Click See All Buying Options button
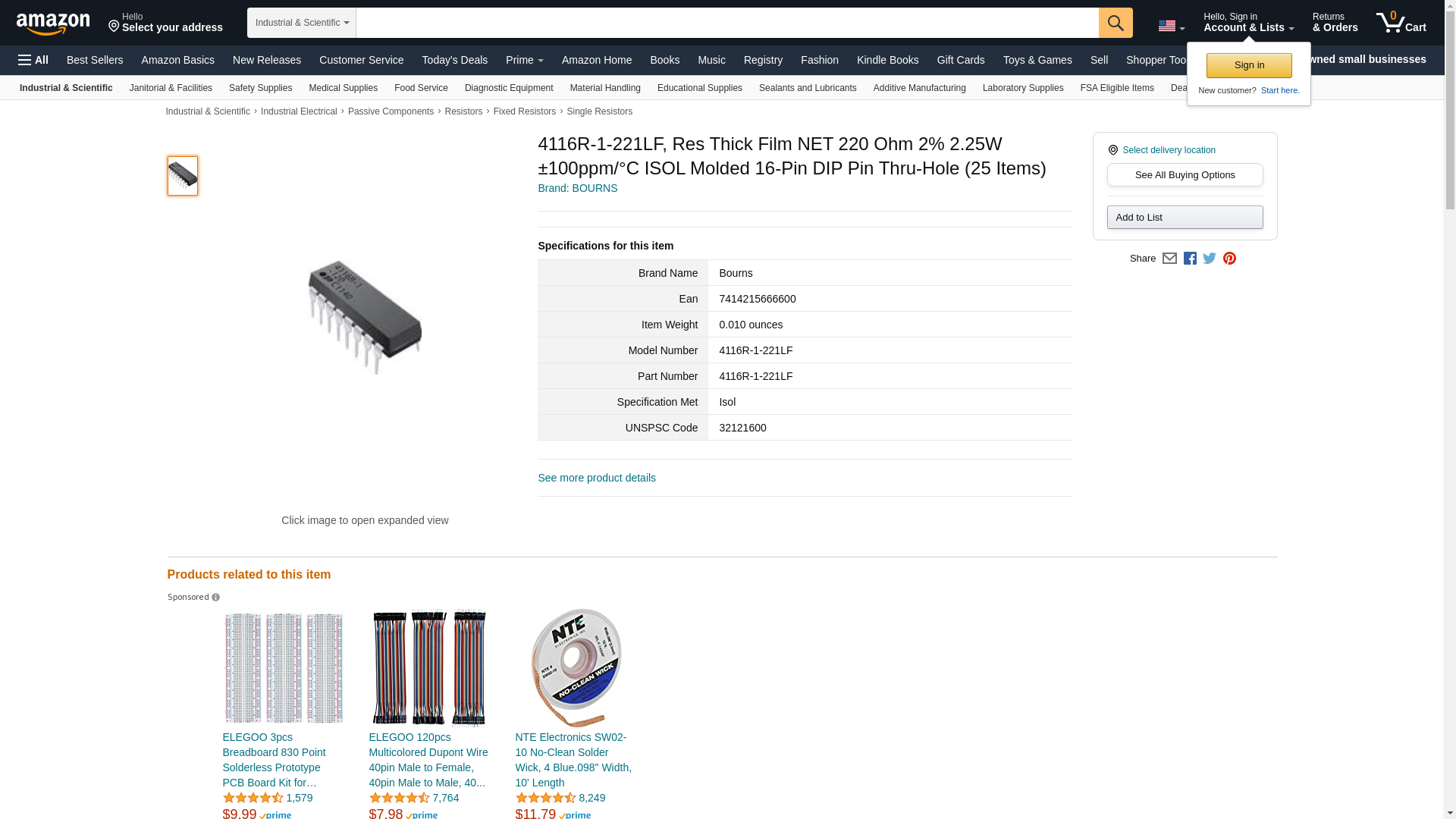Screen dimensions: 1456x819 point(1185,175)
